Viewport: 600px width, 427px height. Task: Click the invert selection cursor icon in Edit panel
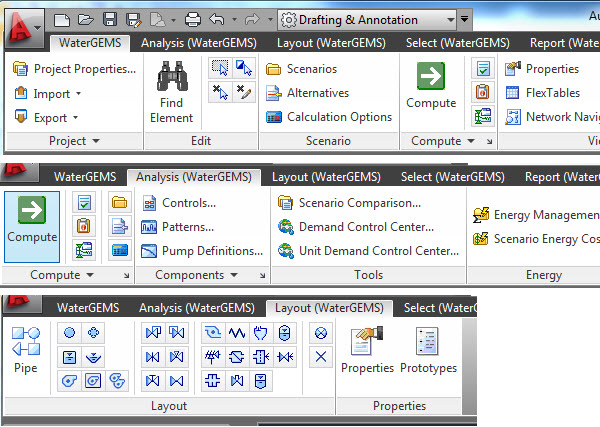tap(244, 68)
